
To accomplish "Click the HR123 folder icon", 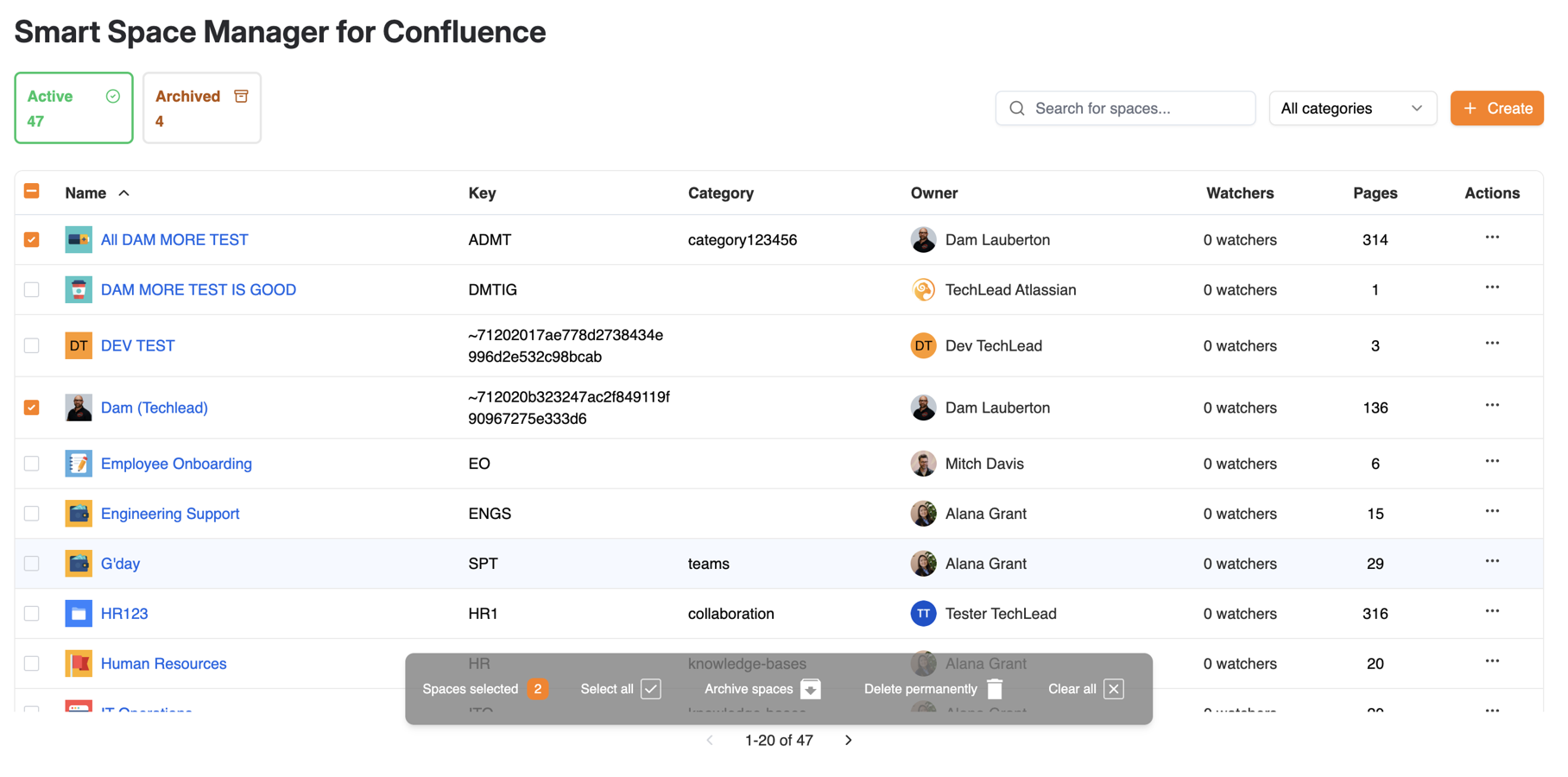I will coord(79,614).
